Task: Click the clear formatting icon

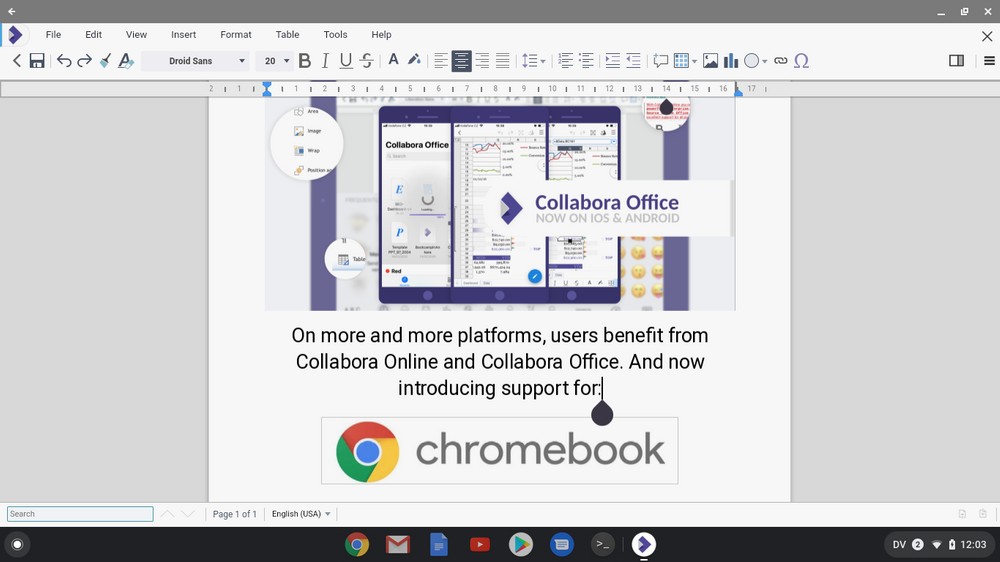Action: (x=126, y=61)
